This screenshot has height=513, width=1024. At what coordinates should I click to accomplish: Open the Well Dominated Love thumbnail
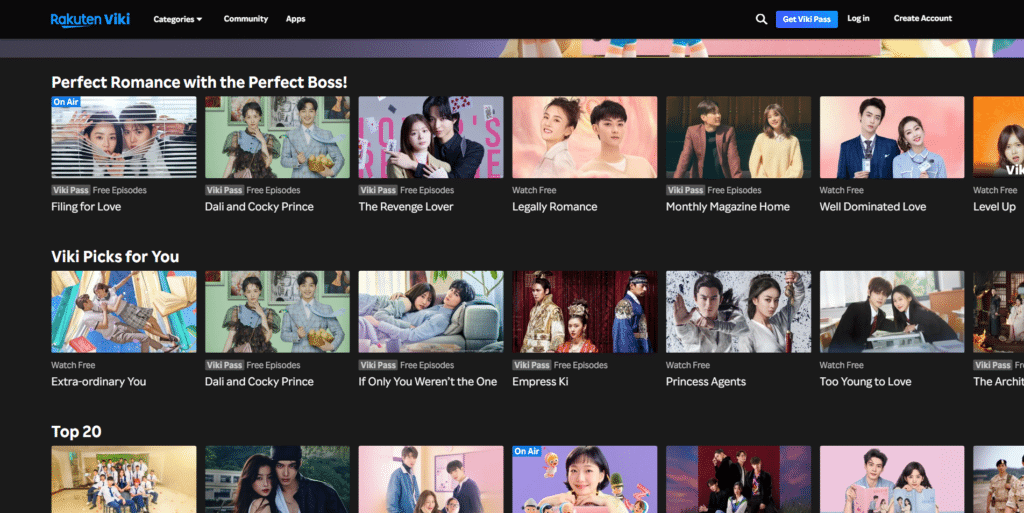(x=892, y=138)
